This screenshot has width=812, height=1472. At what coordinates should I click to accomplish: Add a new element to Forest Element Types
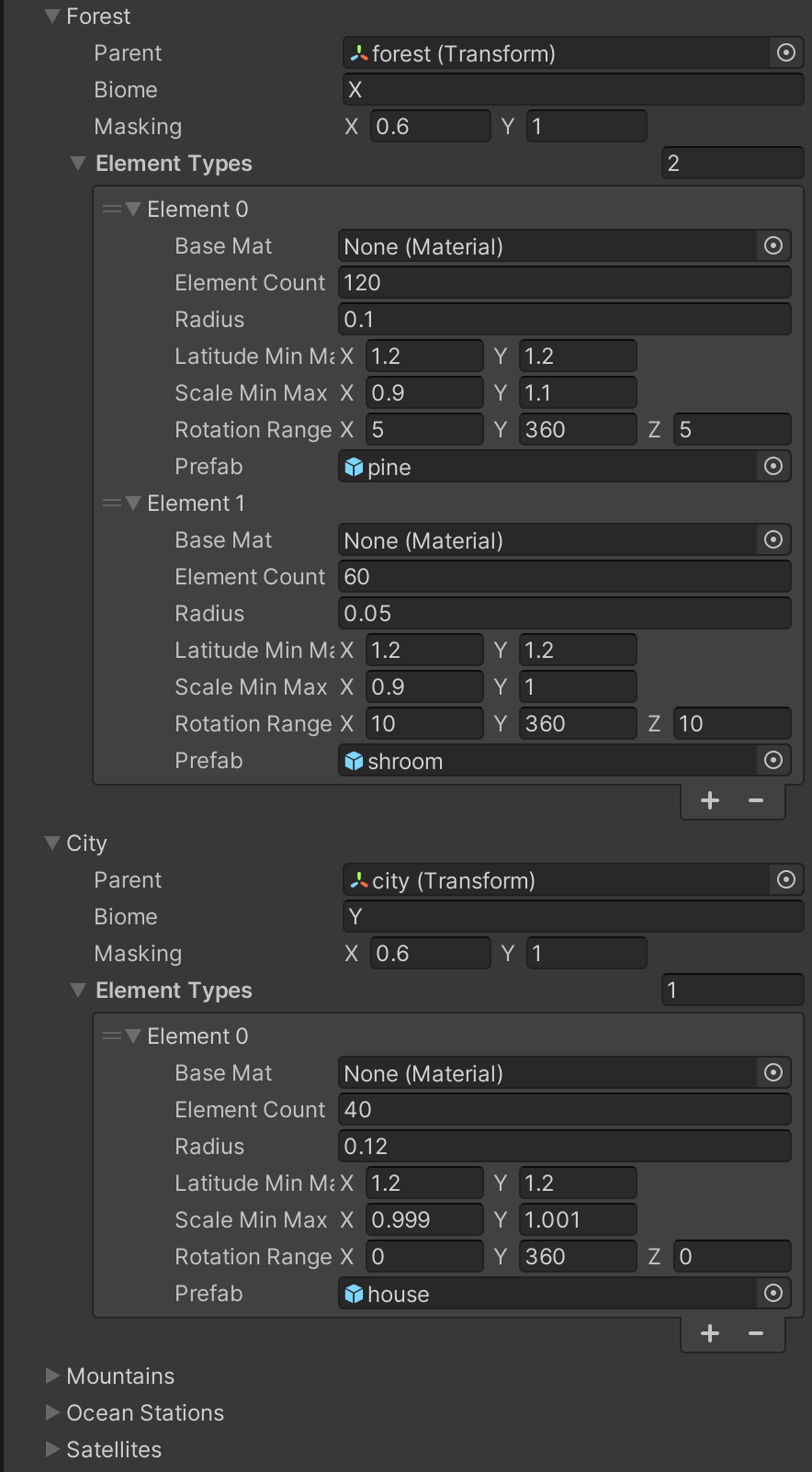[710, 800]
